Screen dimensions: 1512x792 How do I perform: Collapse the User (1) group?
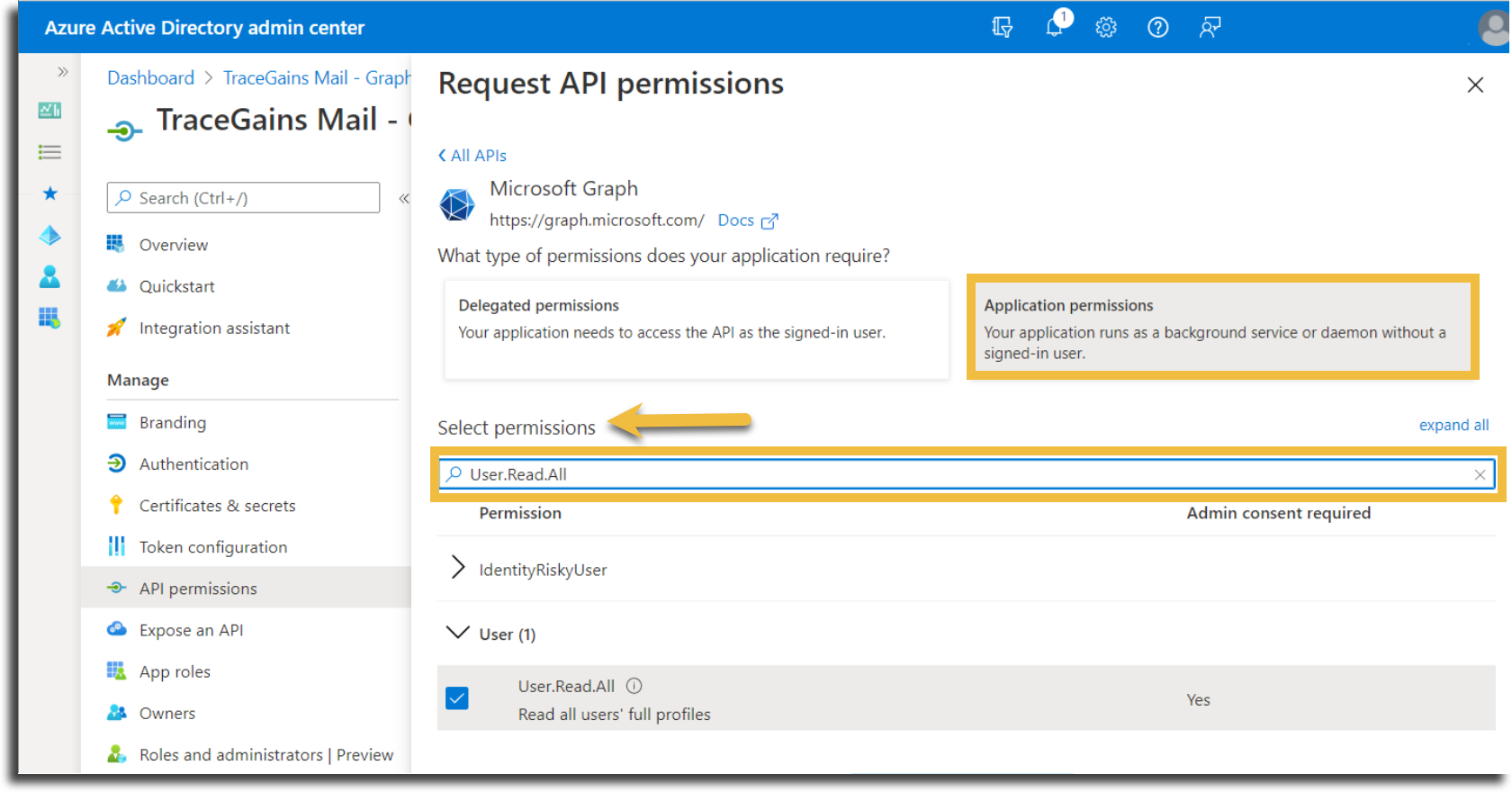[458, 633]
